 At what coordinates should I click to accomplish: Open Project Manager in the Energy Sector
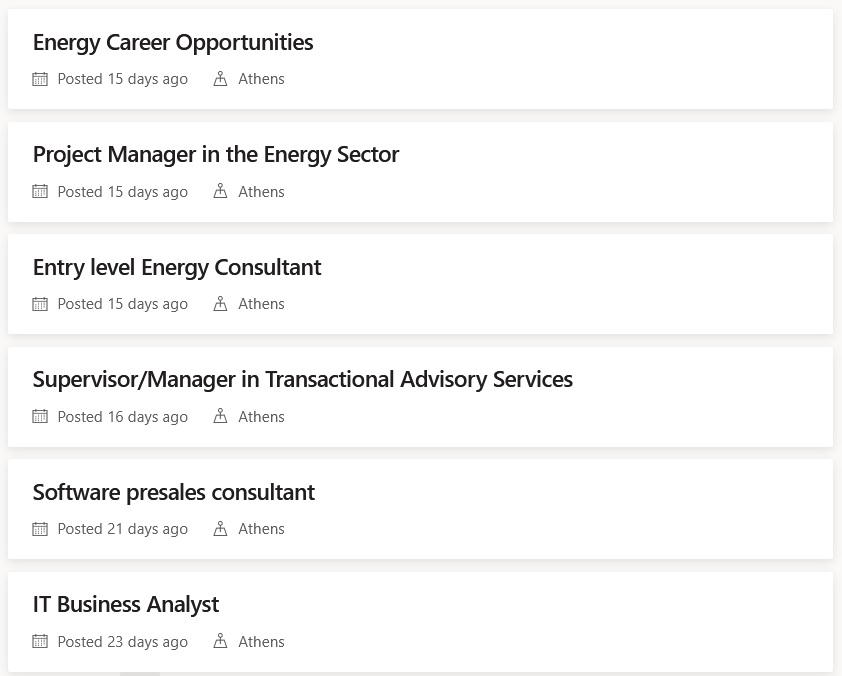click(216, 155)
